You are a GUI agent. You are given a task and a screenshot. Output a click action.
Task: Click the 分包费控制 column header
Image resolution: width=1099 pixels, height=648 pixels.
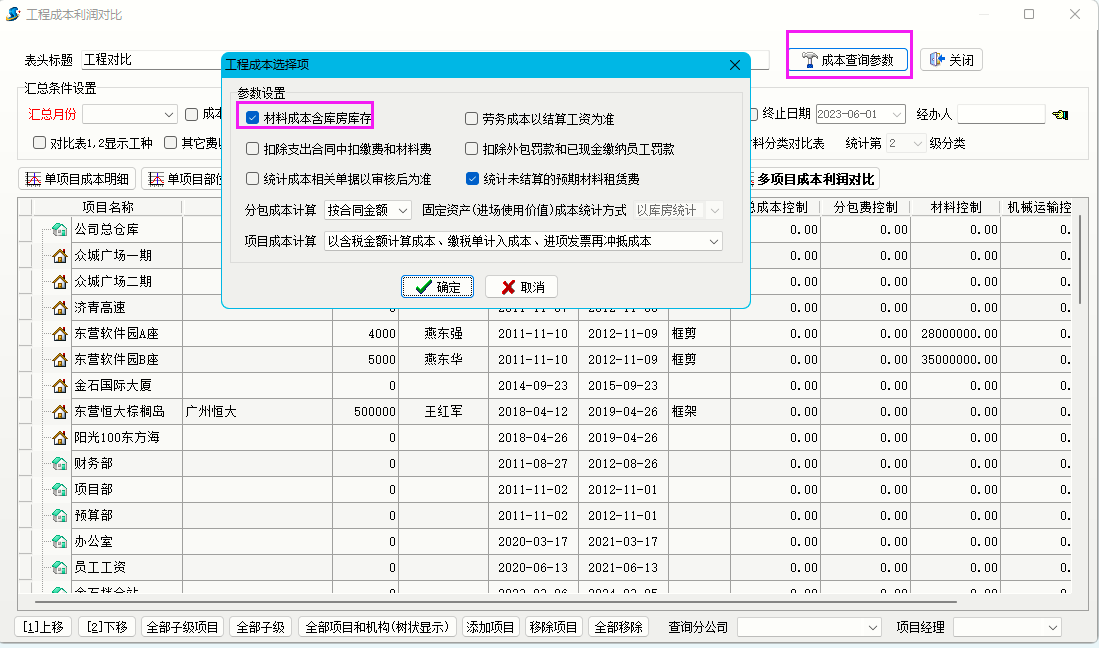(866, 207)
